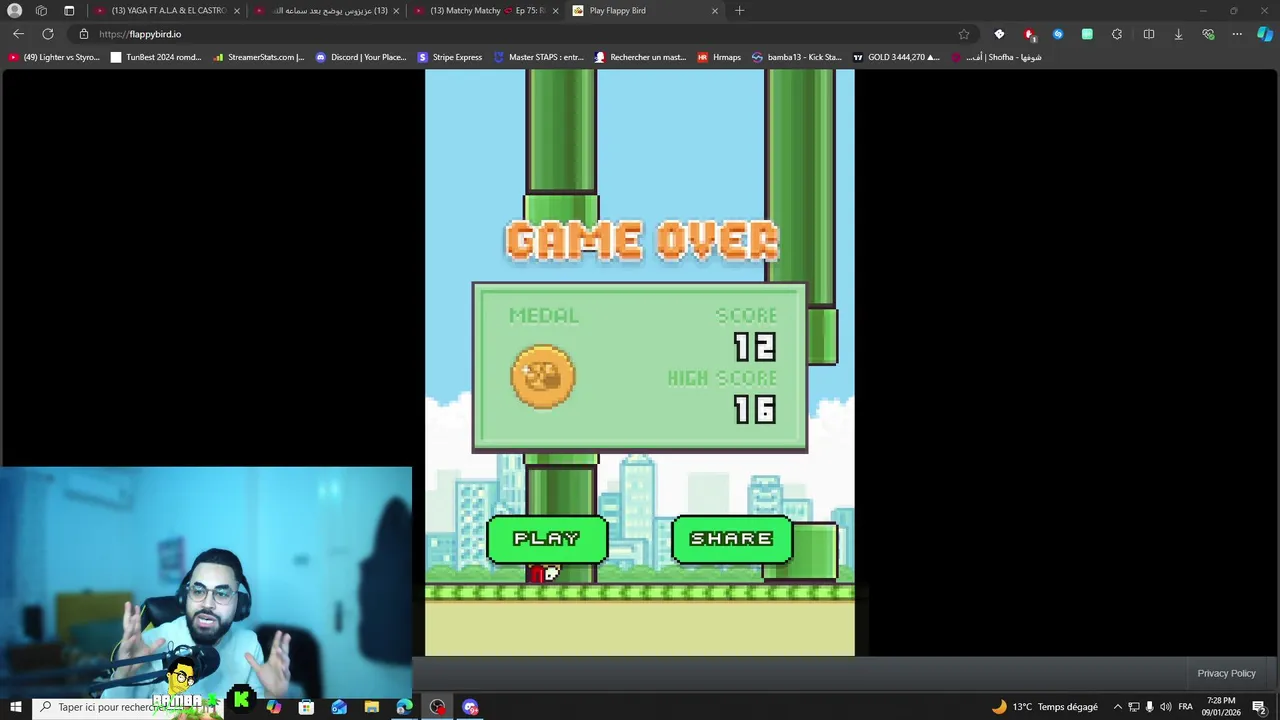Open the Privacy Policy link
1280x720 pixels.
(x=1226, y=673)
